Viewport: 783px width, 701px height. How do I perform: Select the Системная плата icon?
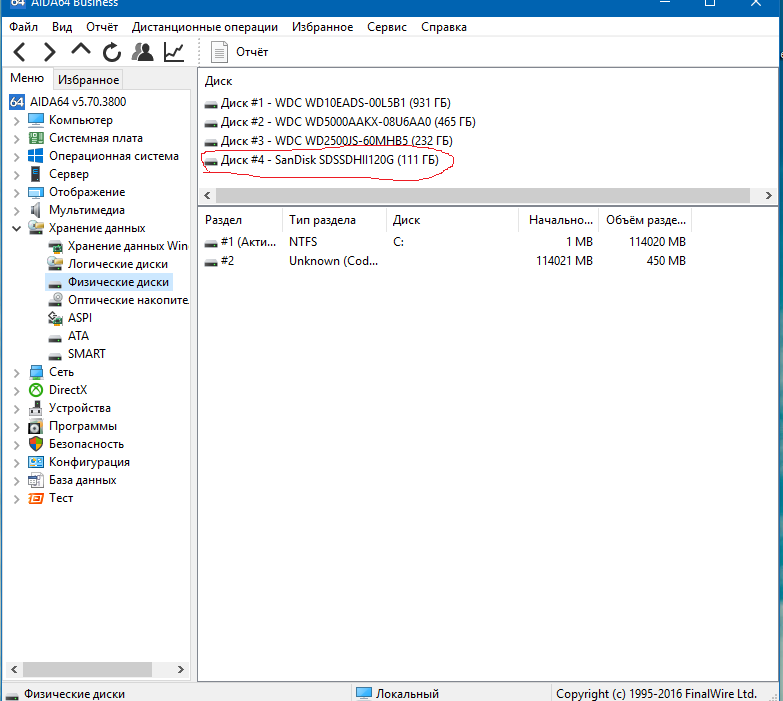[x=36, y=138]
